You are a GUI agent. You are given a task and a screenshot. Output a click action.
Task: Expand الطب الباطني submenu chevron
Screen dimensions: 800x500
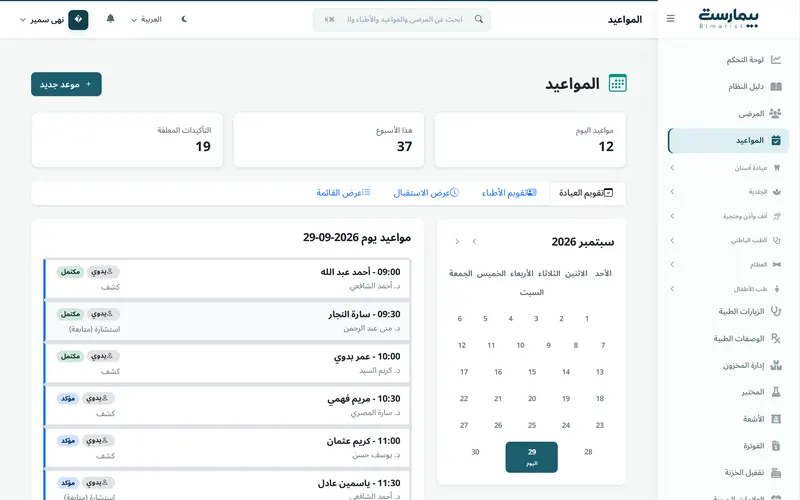point(672,240)
